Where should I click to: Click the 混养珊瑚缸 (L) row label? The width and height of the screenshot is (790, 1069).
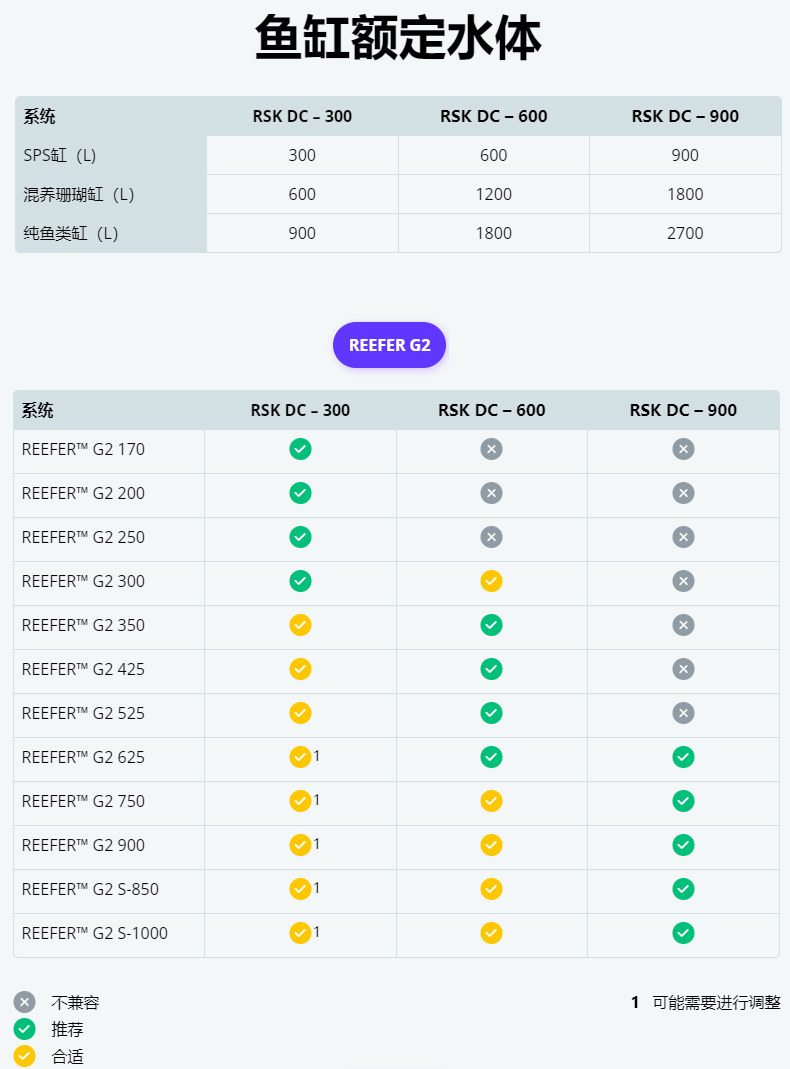click(x=79, y=194)
